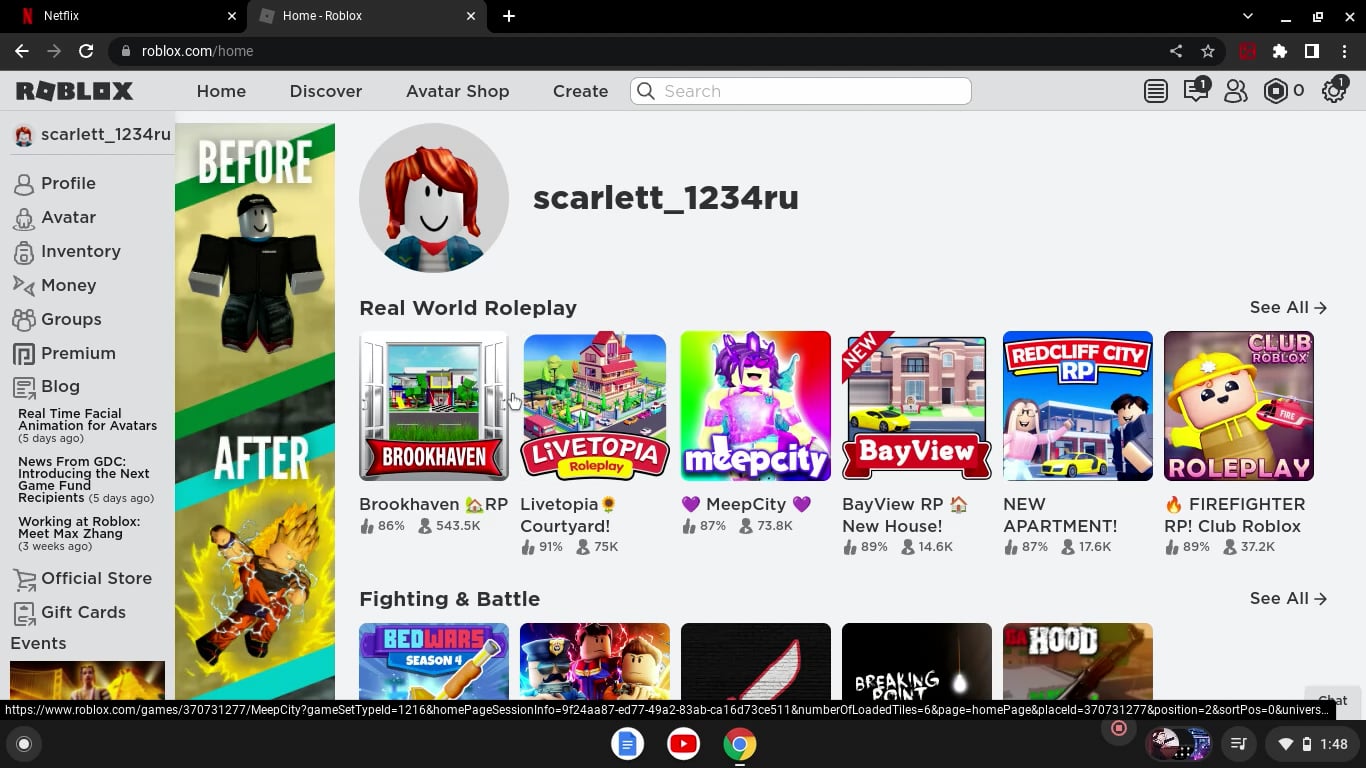The width and height of the screenshot is (1366, 768).
Task: Open the Redcliff City RP game tile
Action: tap(1078, 406)
